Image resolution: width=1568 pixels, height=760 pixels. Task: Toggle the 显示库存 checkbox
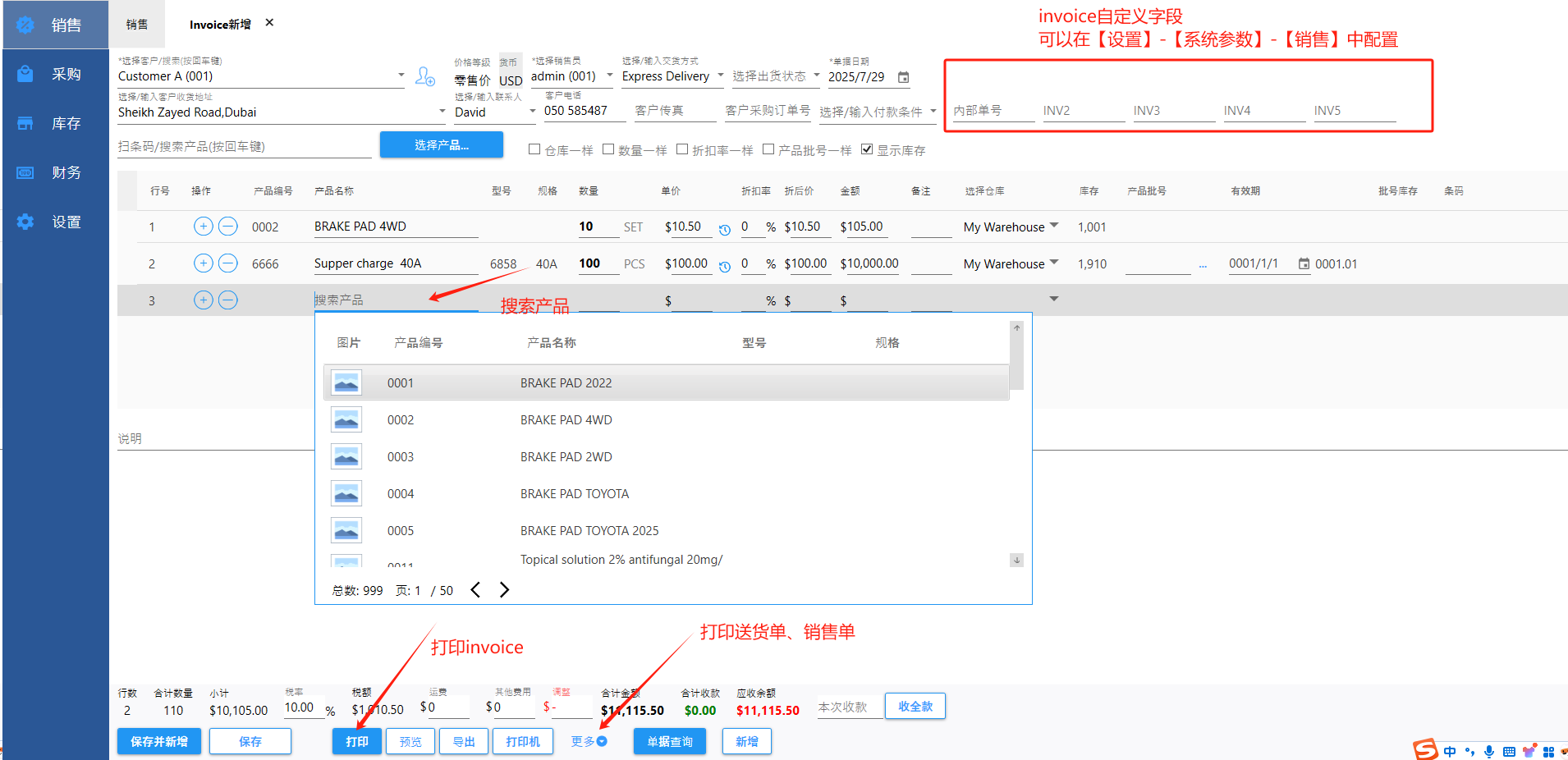(x=867, y=149)
